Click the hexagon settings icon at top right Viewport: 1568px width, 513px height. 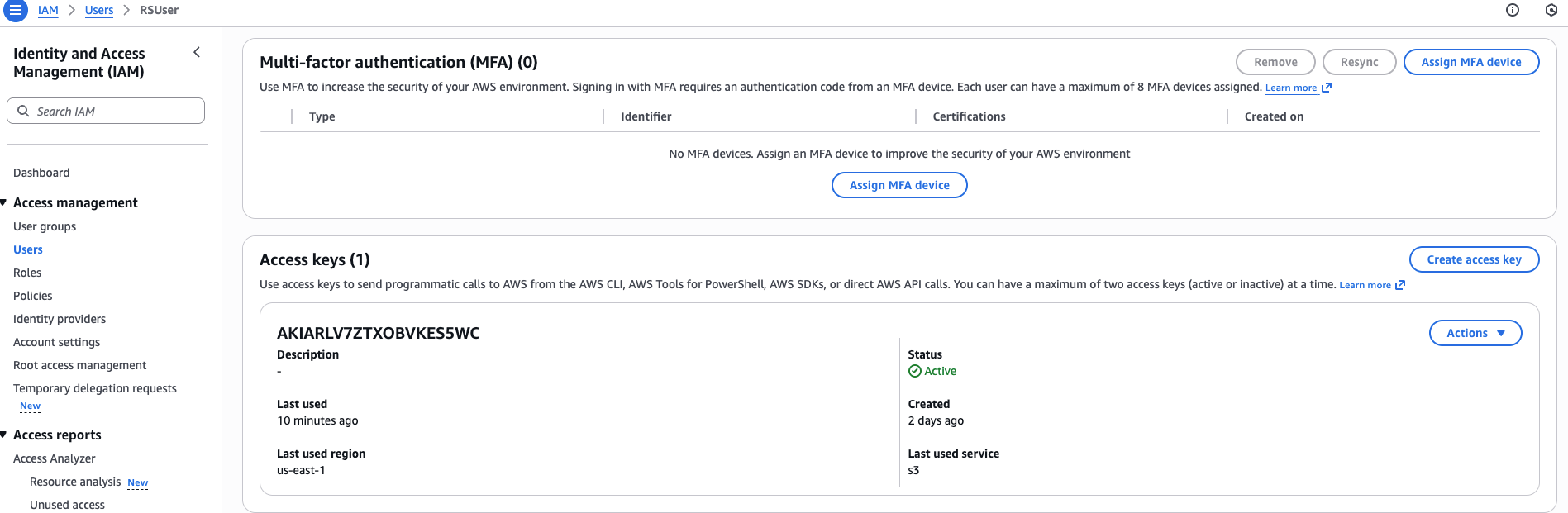point(1551,10)
